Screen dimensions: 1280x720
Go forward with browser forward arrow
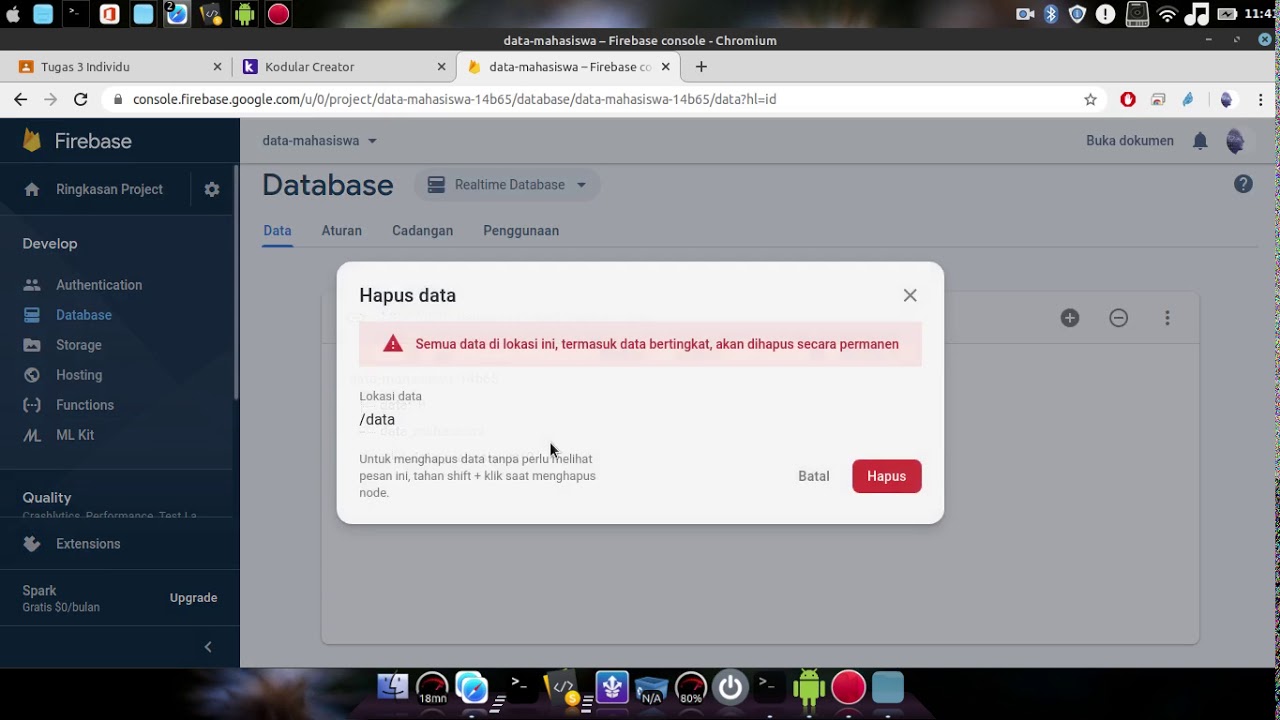(51, 99)
